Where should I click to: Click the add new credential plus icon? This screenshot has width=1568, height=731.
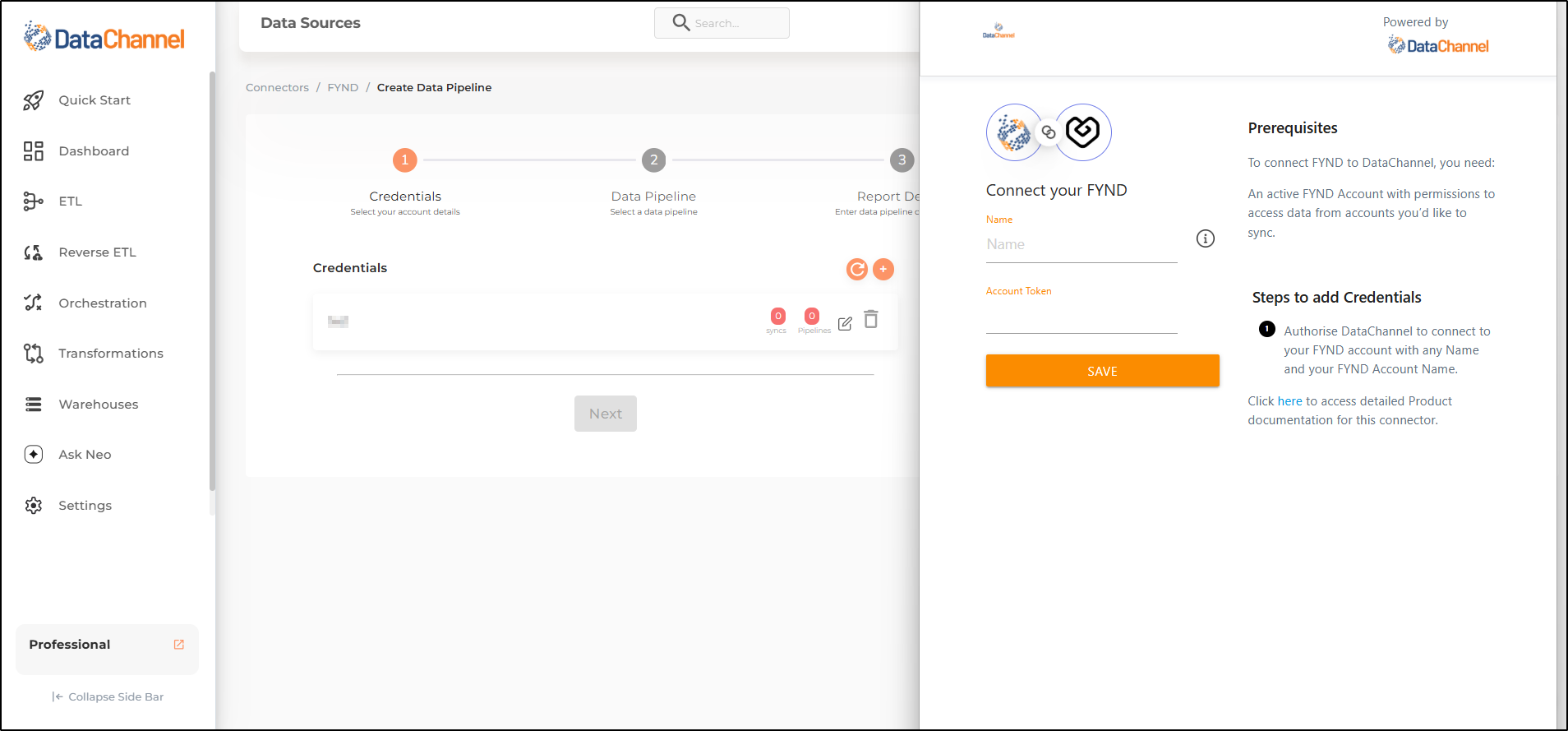(883, 269)
